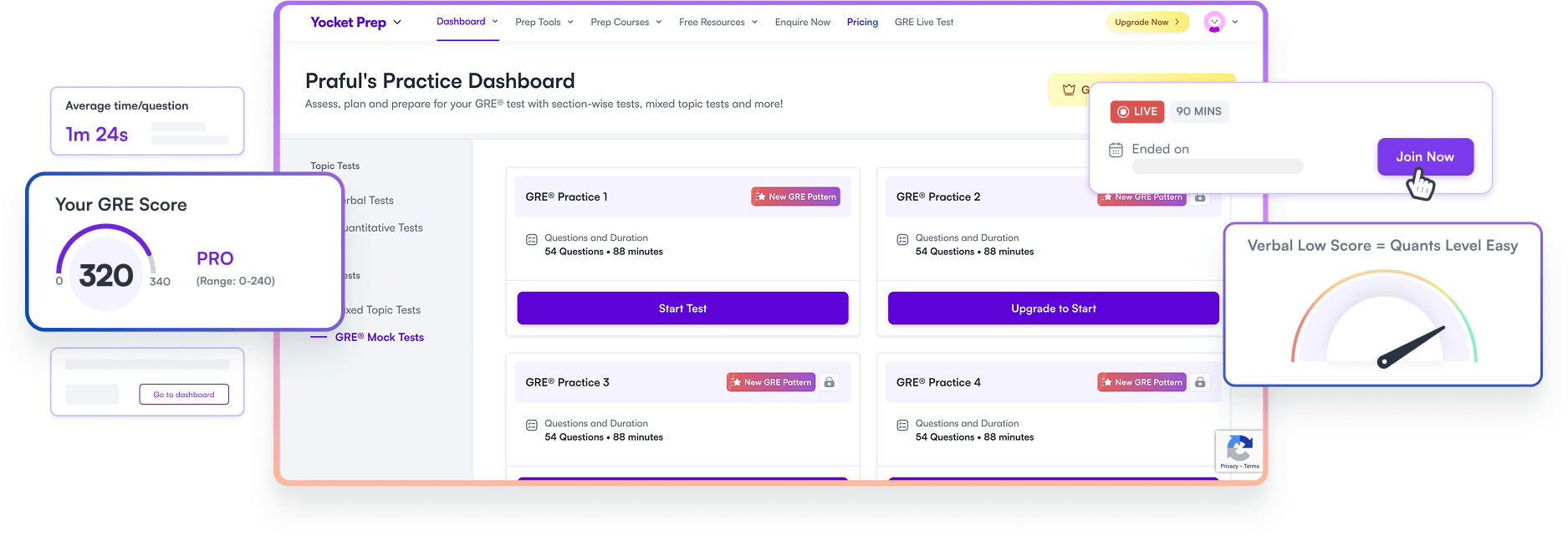1568x536 pixels.
Task: Click Questions and Duration icon in Practice 2
Action: 902,240
